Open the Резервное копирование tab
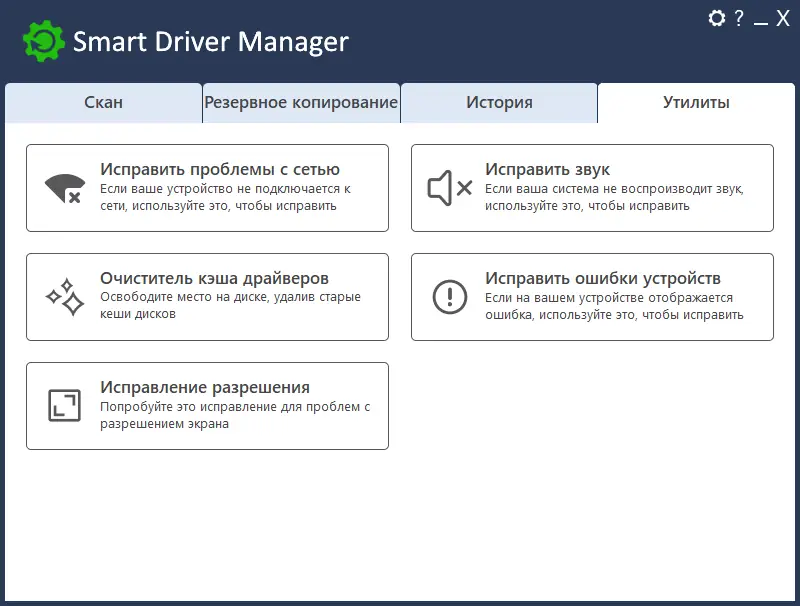Screen dimensions: 800x606 click(x=301, y=102)
